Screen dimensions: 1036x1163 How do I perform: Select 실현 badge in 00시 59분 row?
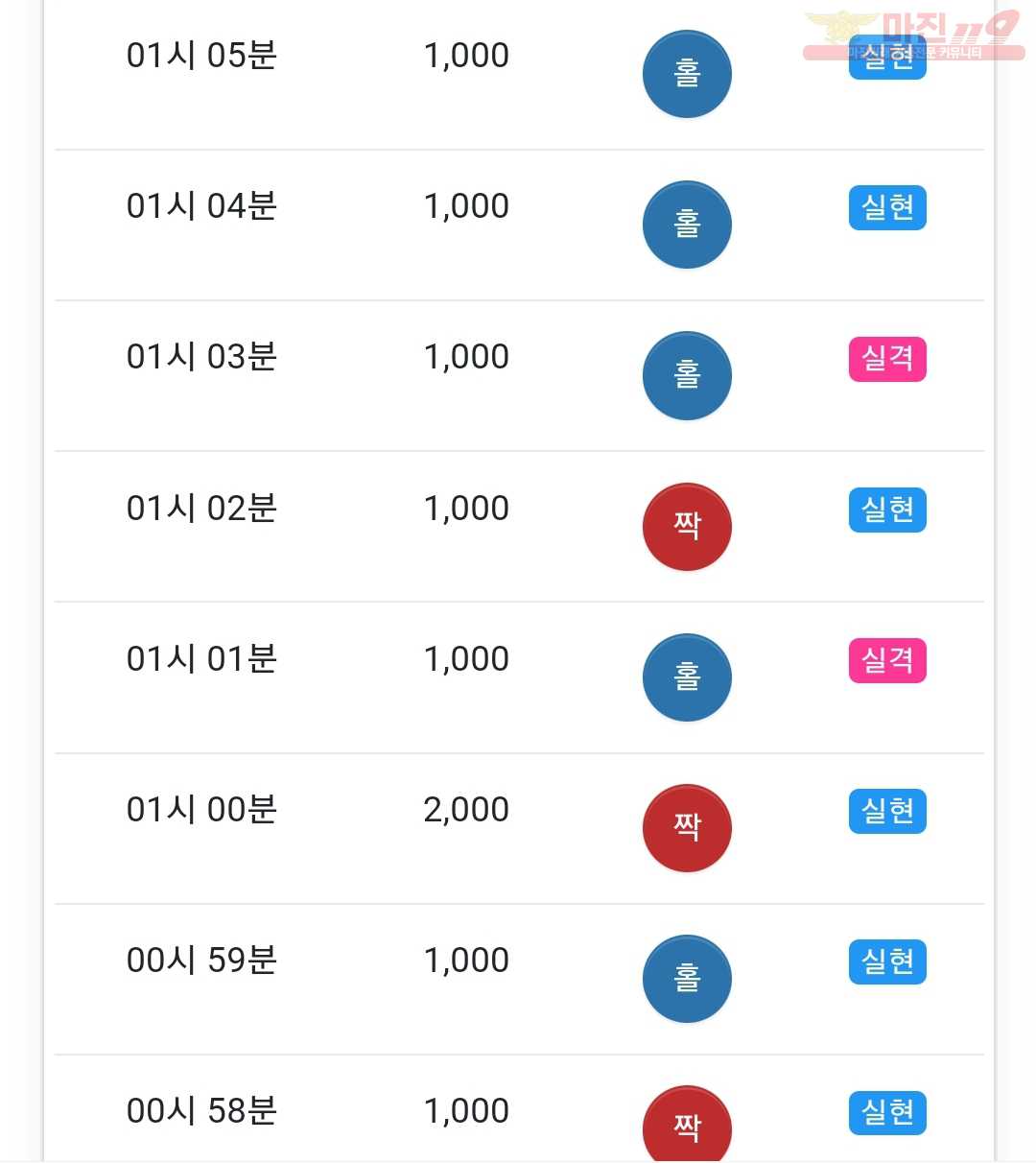887,961
